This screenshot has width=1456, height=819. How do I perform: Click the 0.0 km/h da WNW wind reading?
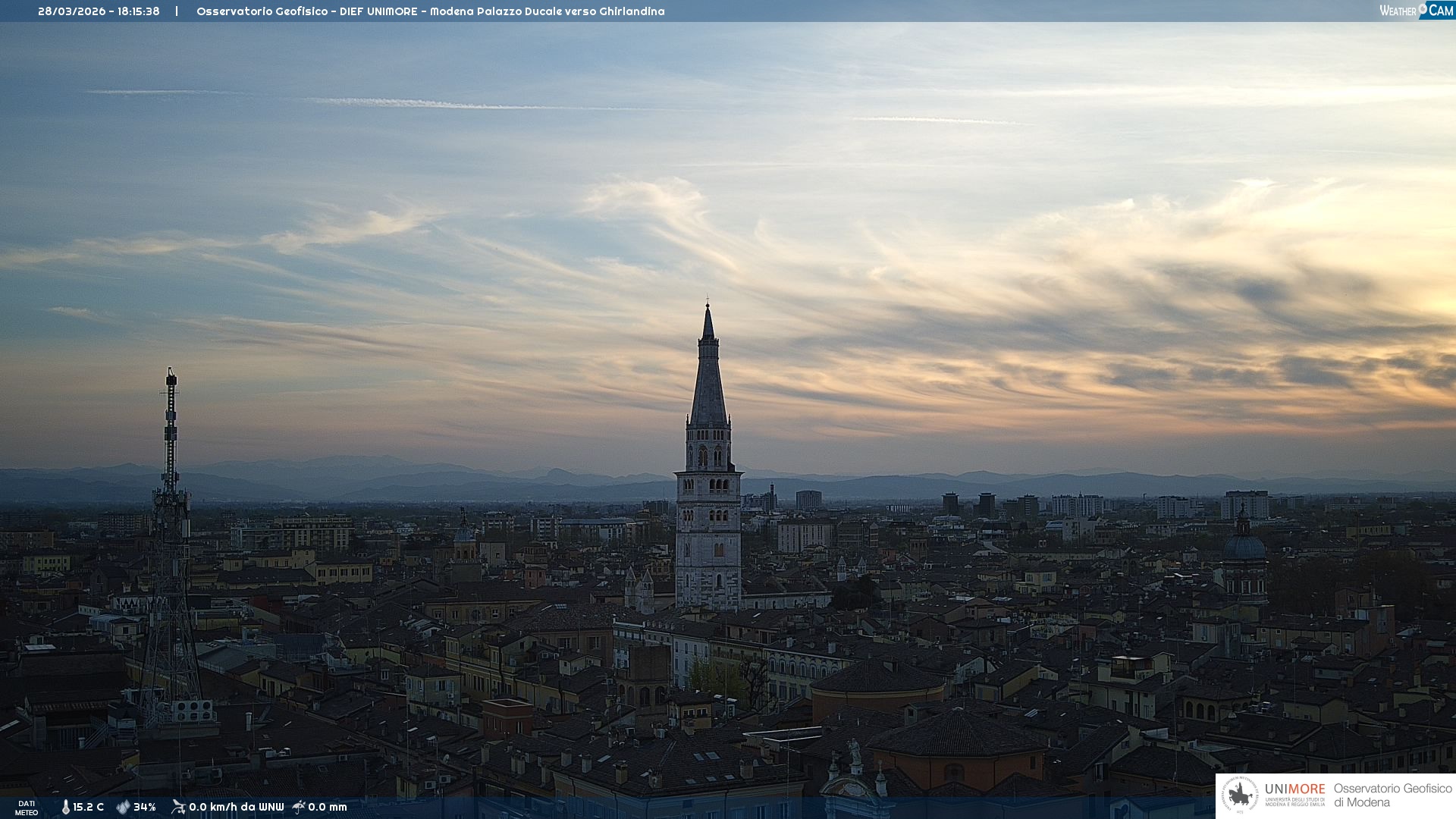[x=236, y=807]
